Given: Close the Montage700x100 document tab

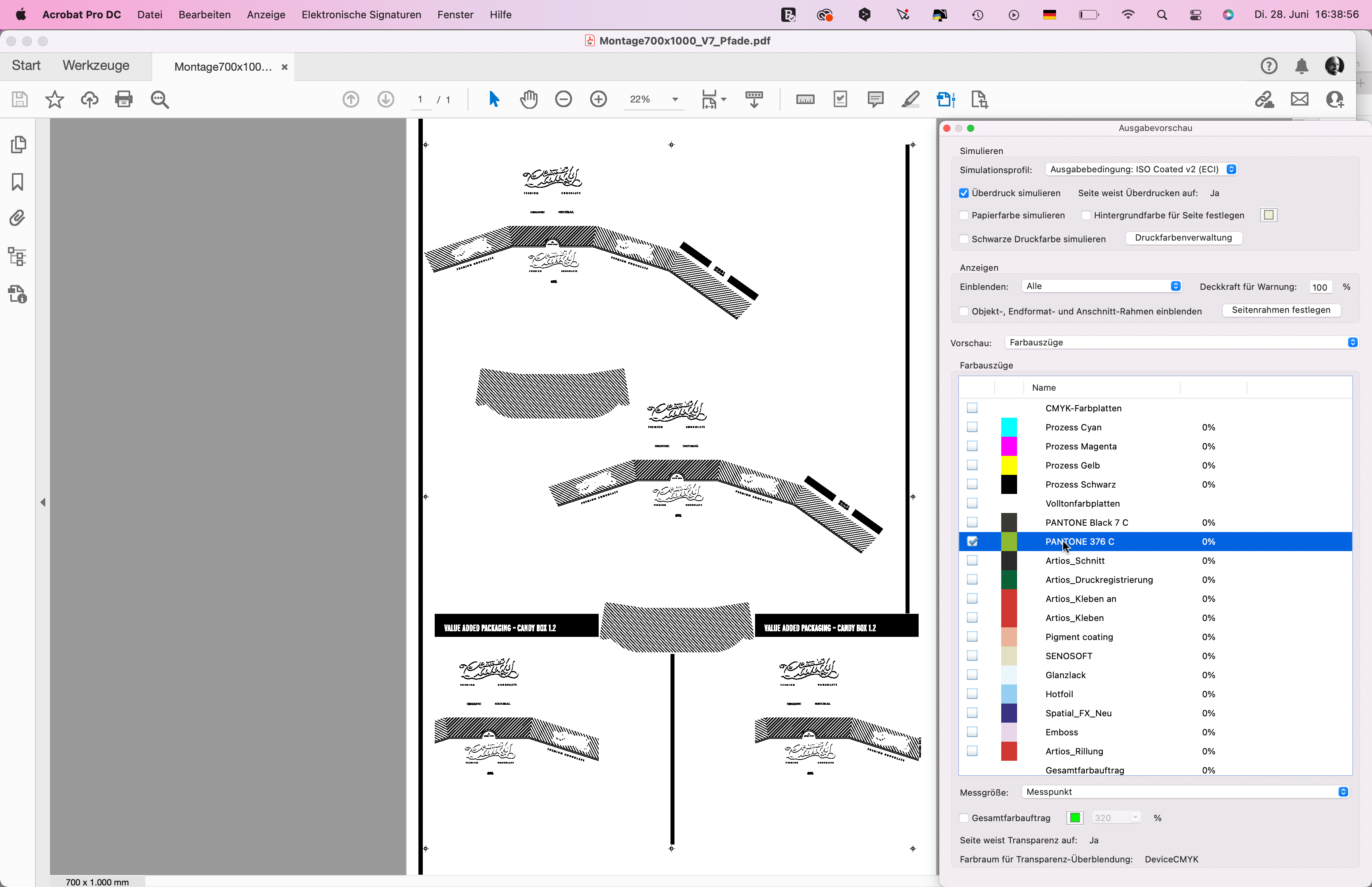Looking at the screenshot, I should [x=284, y=67].
